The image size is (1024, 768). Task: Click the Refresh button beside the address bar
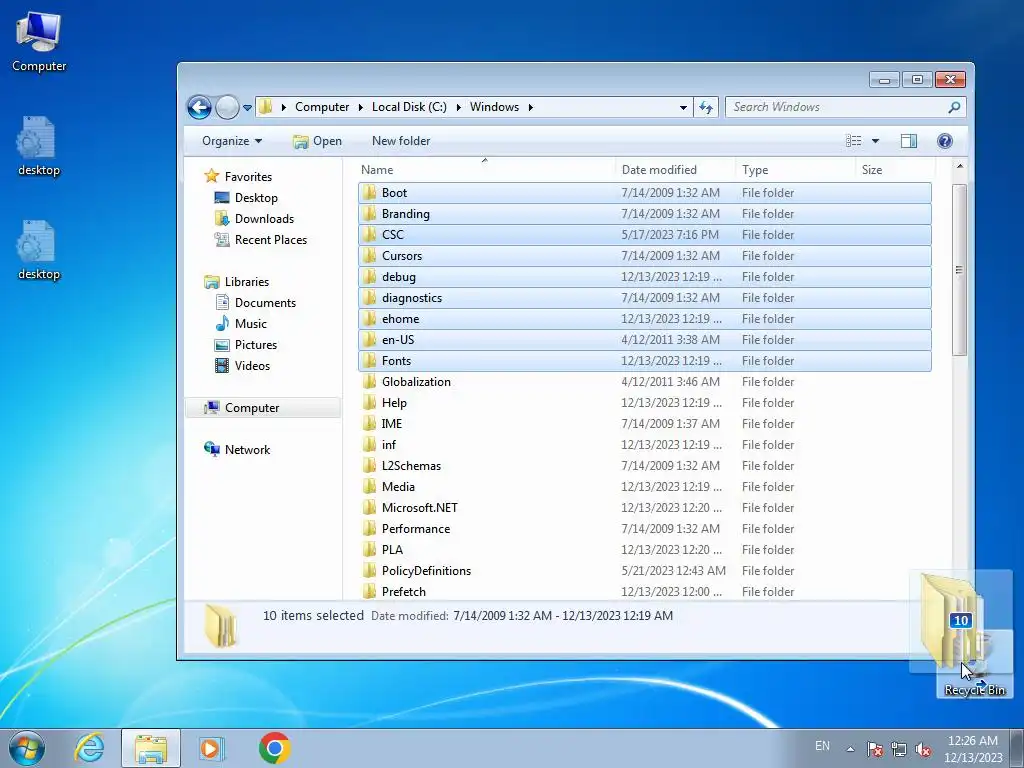(x=706, y=107)
